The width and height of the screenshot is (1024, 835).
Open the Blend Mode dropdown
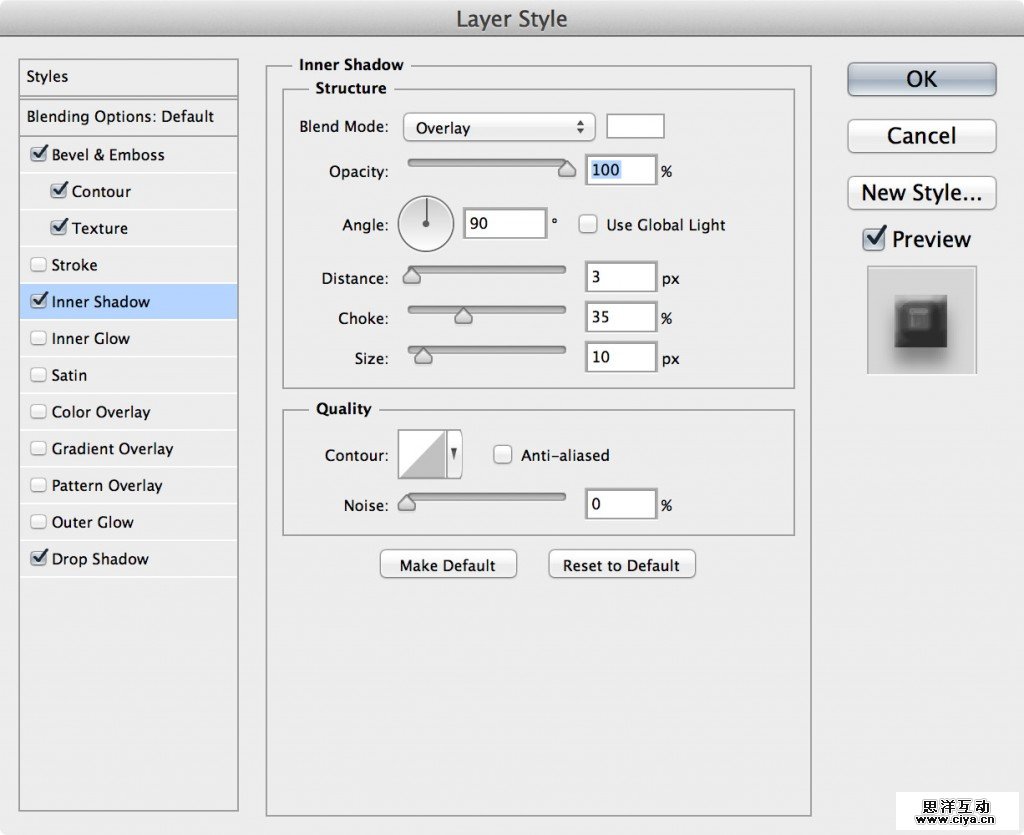(x=498, y=128)
